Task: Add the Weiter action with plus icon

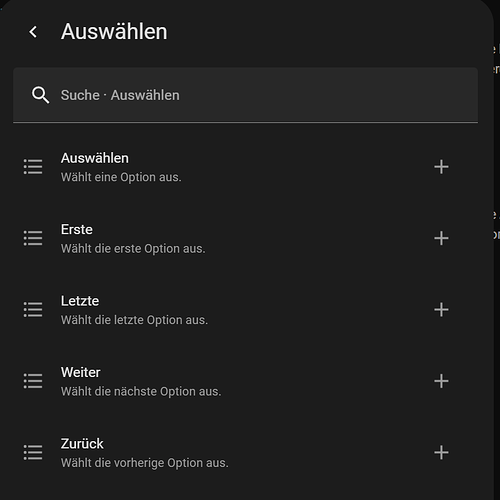Action: 441,381
